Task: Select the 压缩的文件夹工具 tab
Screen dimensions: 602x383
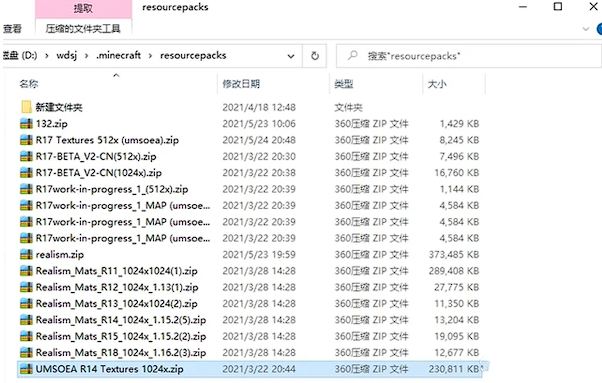Action: (x=83, y=29)
